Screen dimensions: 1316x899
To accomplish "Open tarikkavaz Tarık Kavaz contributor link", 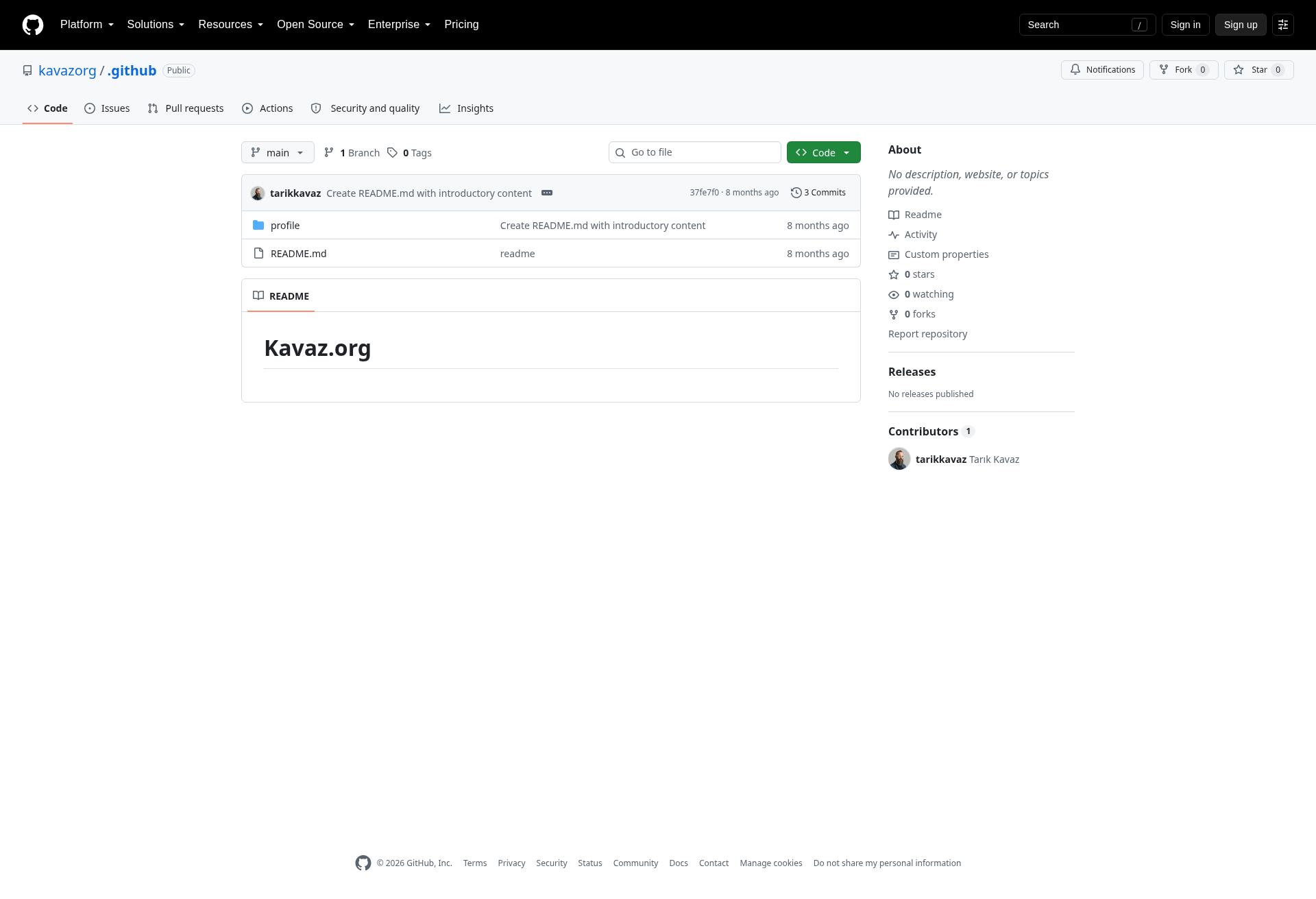I will 967,459.
